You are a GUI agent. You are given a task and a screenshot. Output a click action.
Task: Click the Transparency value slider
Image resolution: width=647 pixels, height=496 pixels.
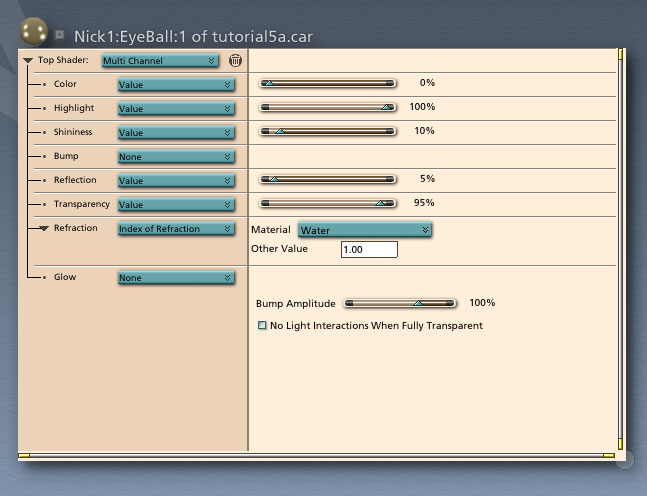tap(328, 203)
